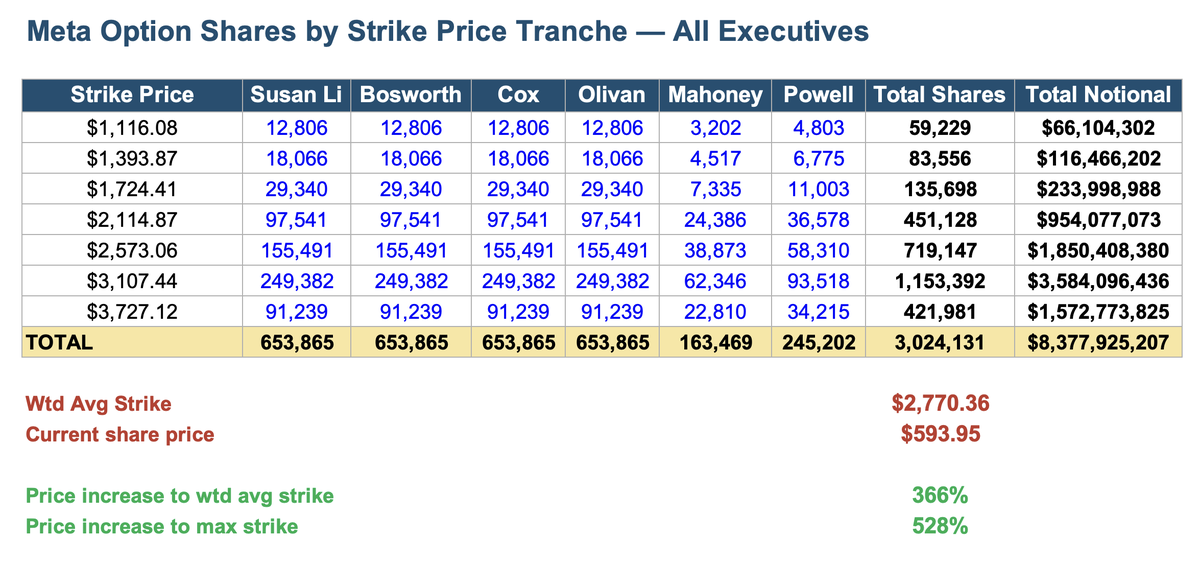Select Powell's 245,202 total cell
The image size is (1200, 561).
[x=818, y=342]
